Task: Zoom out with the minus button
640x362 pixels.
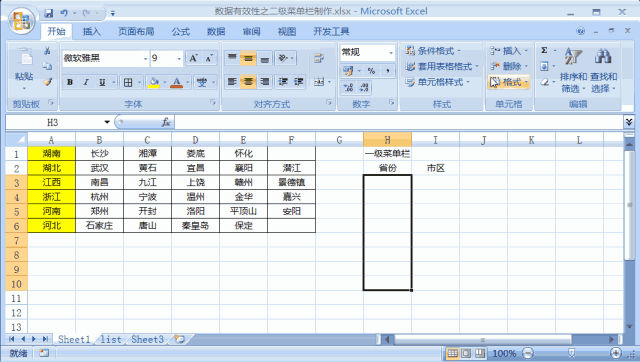Action: (528, 353)
